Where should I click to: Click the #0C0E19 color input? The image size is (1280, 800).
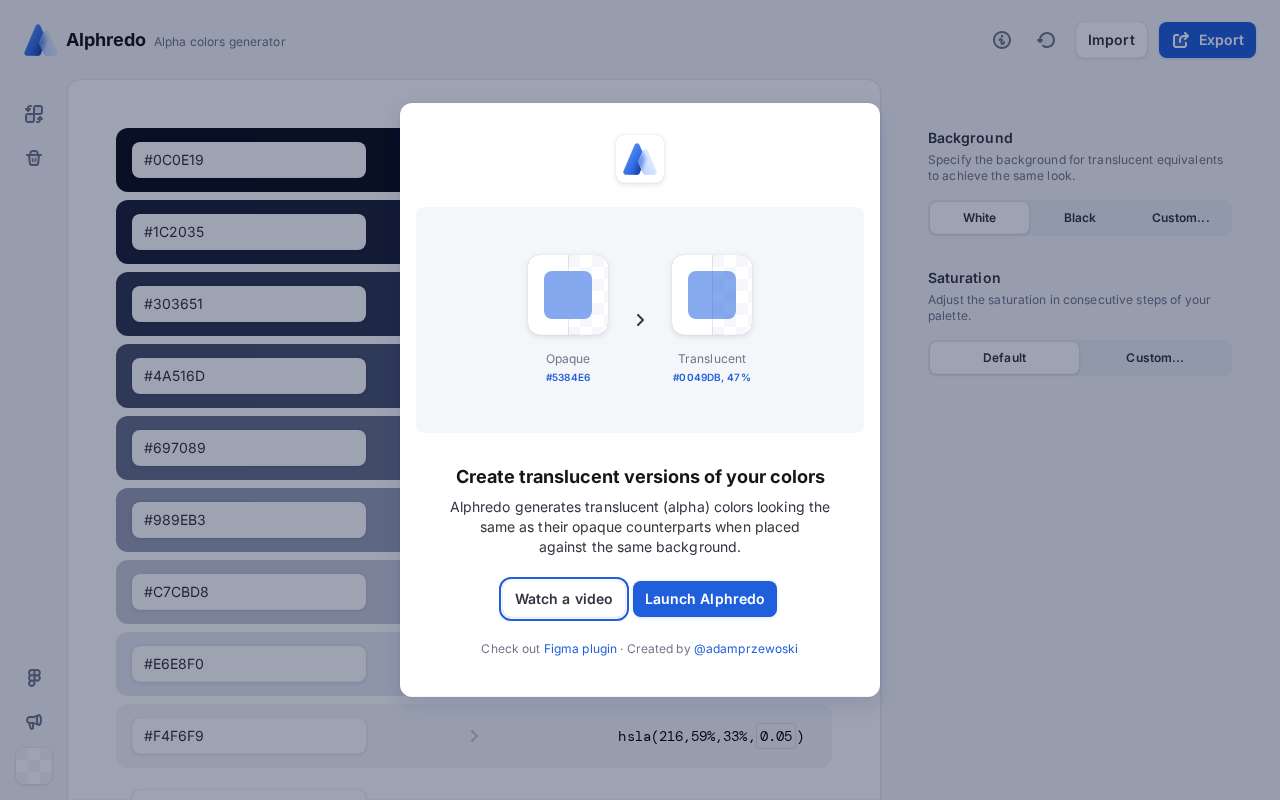pos(249,160)
